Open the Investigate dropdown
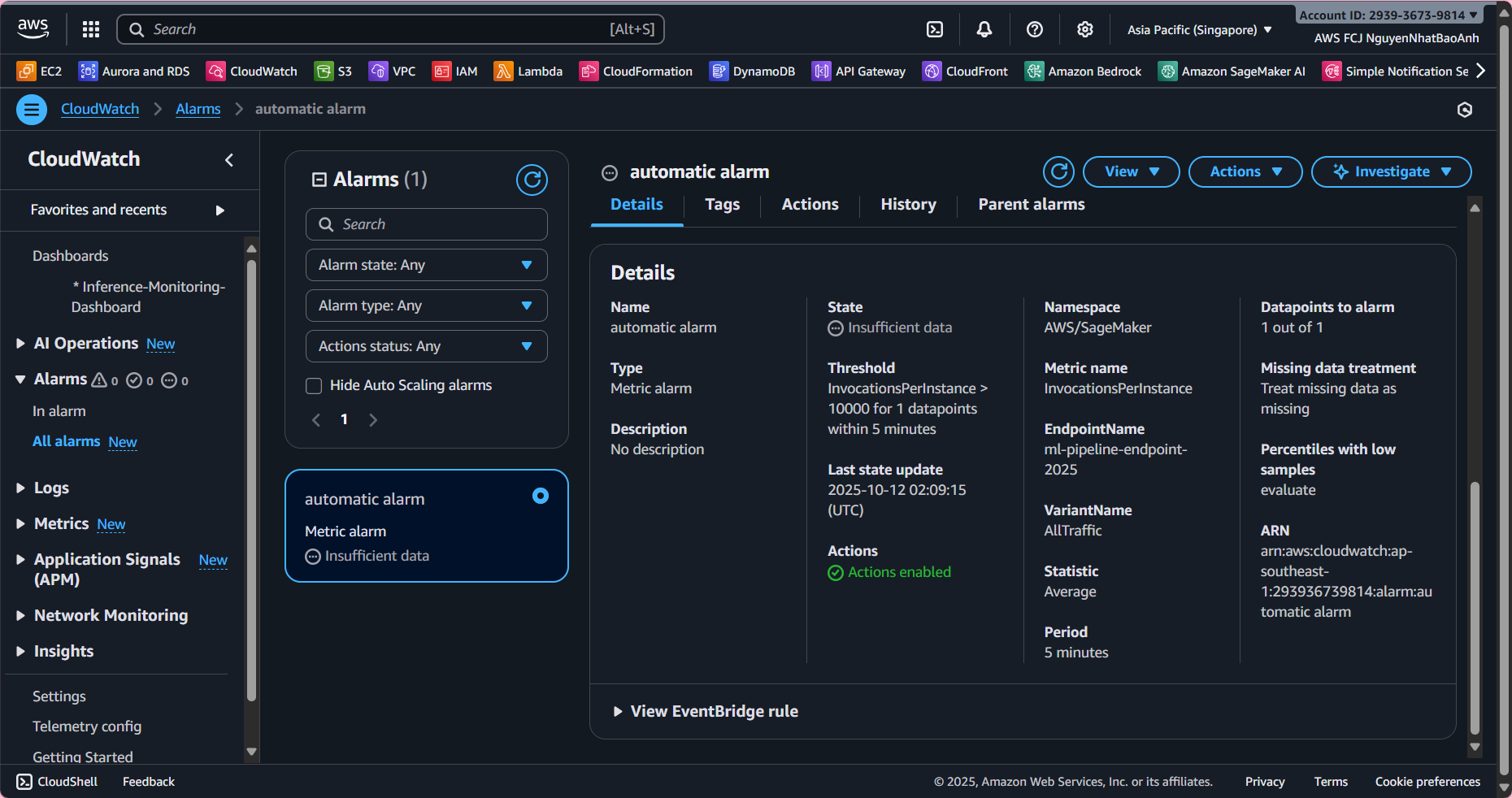The width and height of the screenshot is (1512, 798). click(1392, 171)
